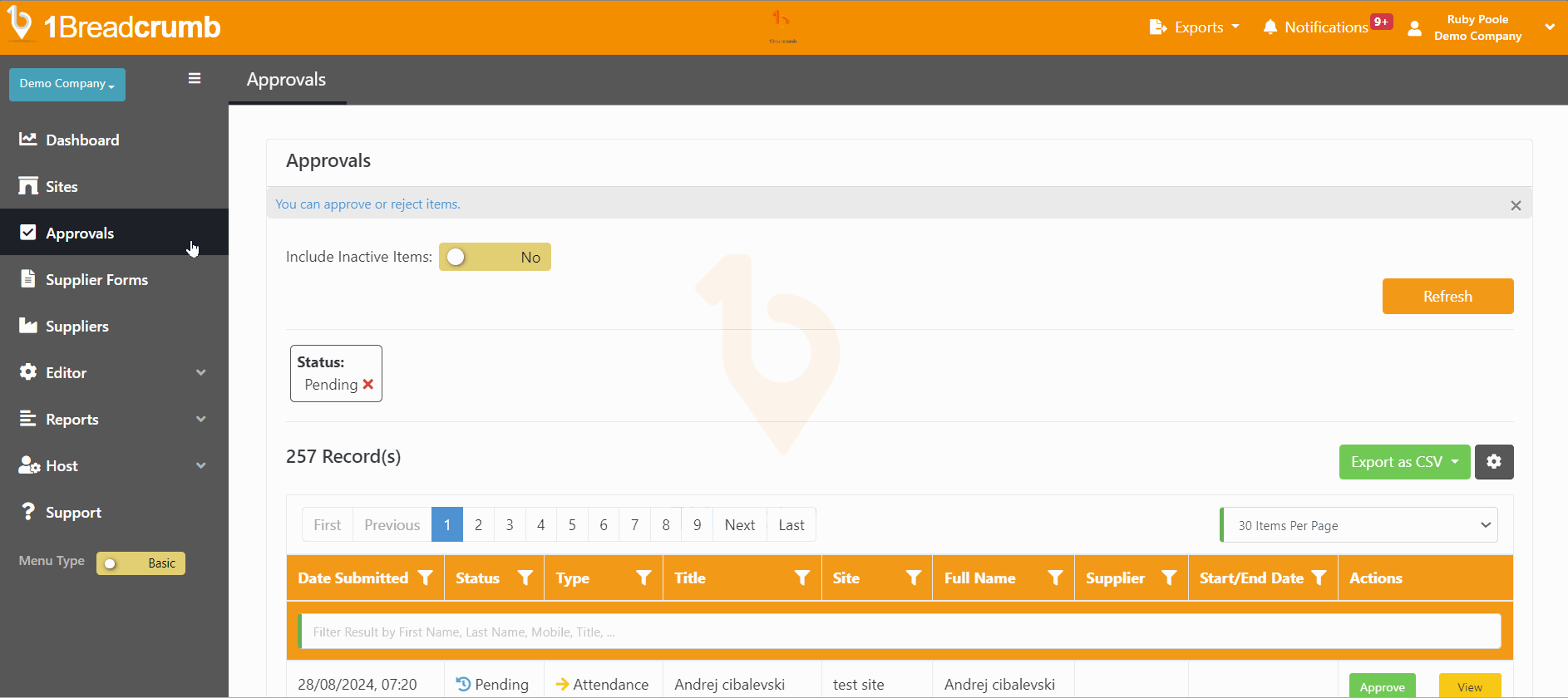Go to page 5 of results
Viewport: 1568px width, 698px height.
pos(572,525)
